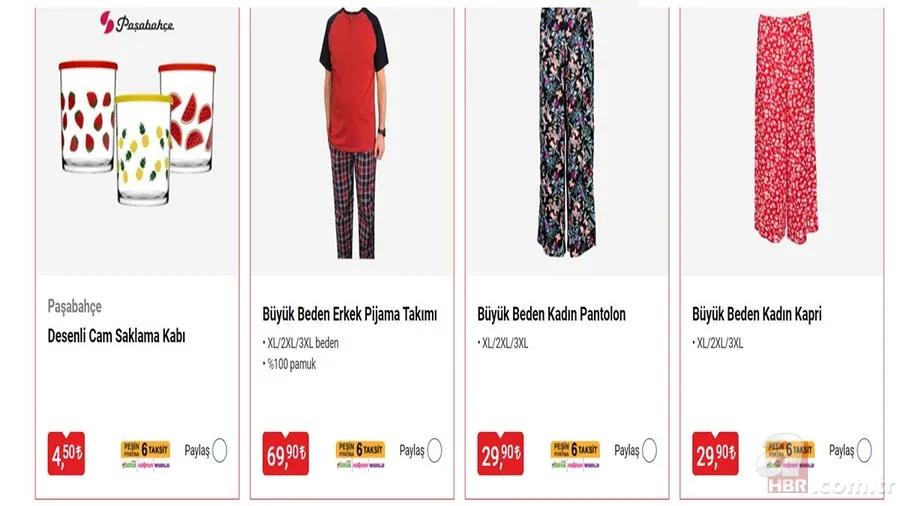Click the 4,50 TL red price tag
The width and height of the screenshot is (900, 506).
pyautogui.click(x=67, y=453)
